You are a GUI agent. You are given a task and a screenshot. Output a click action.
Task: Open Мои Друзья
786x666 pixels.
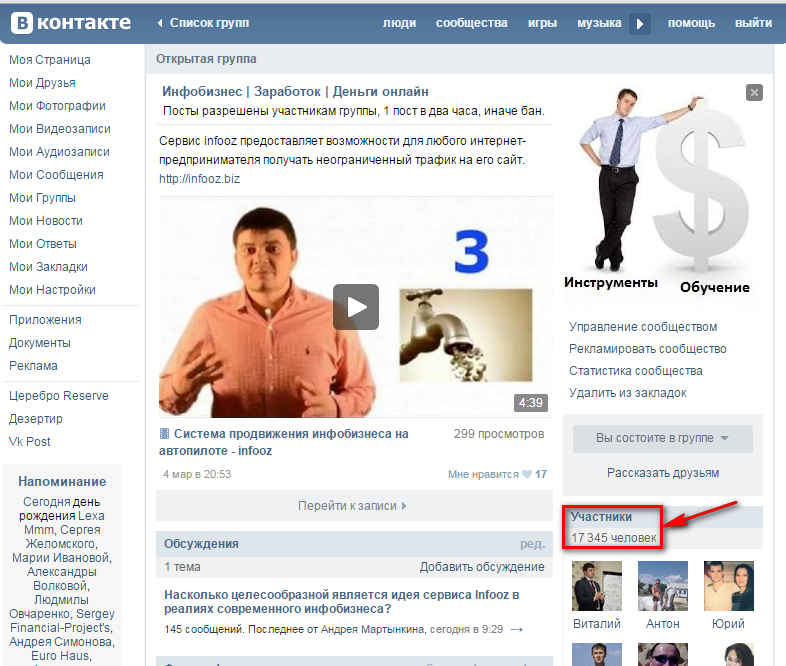click(x=42, y=83)
